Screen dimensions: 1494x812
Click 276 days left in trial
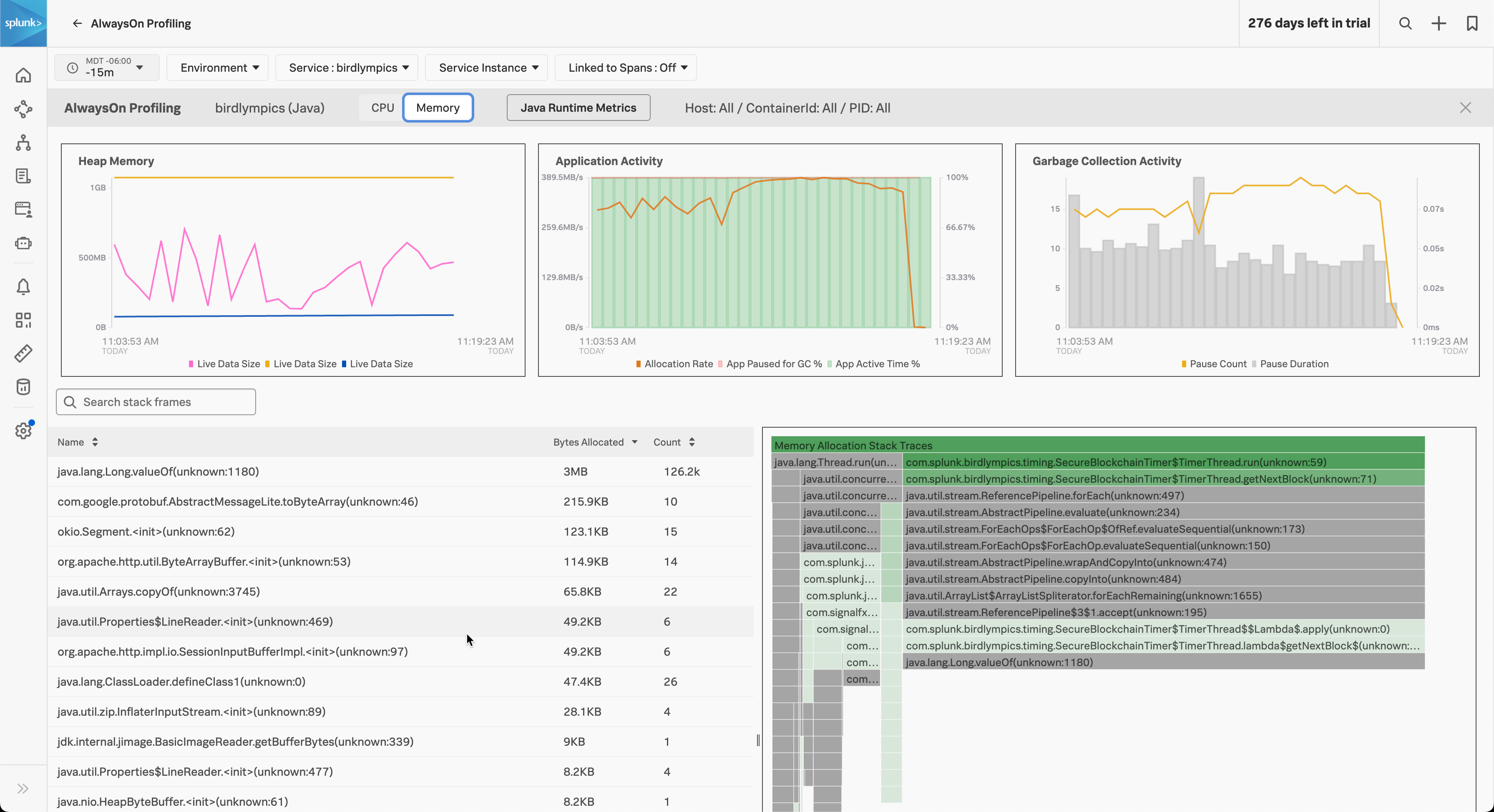pos(1309,23)
